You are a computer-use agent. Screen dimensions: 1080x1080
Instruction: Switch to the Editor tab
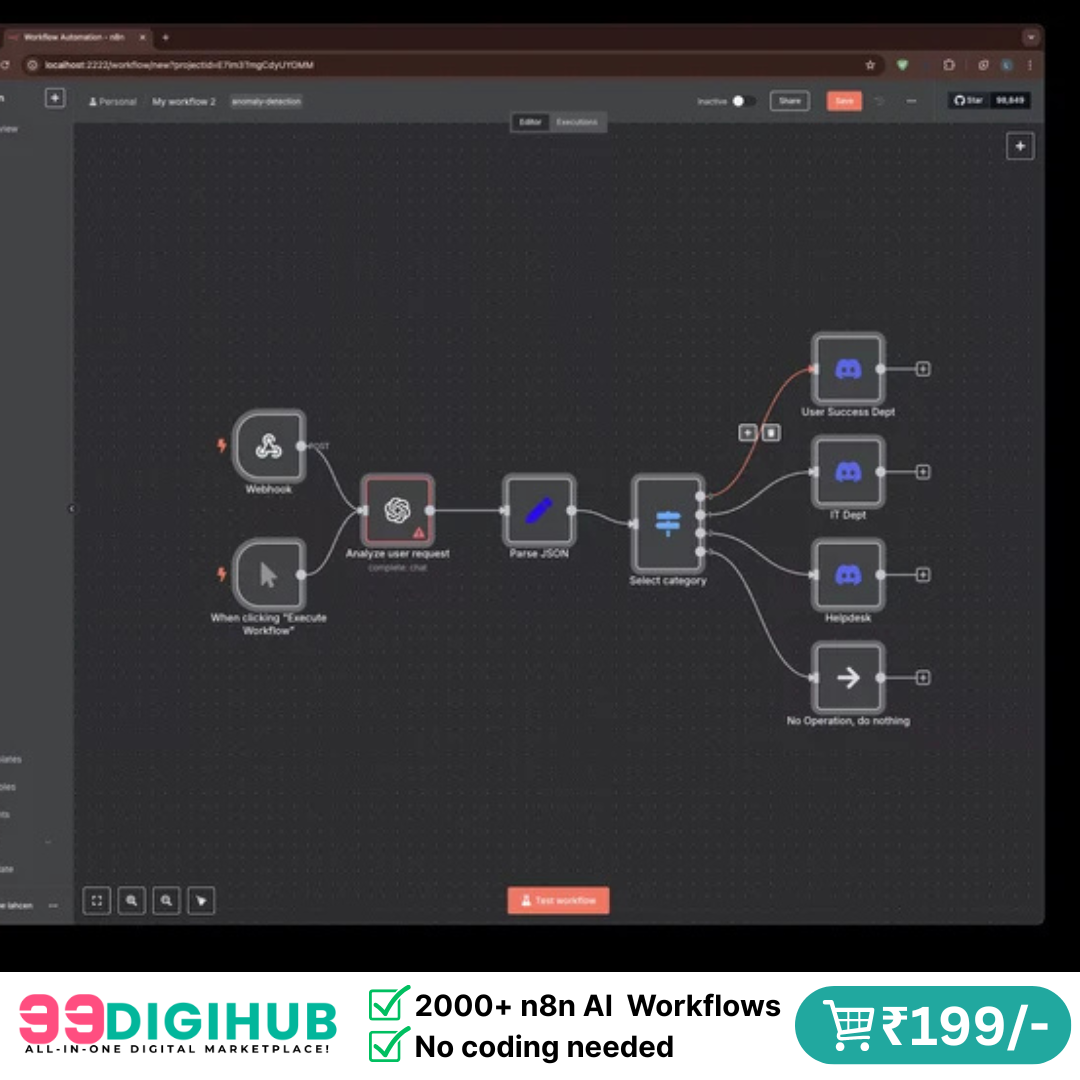(529, 122)
